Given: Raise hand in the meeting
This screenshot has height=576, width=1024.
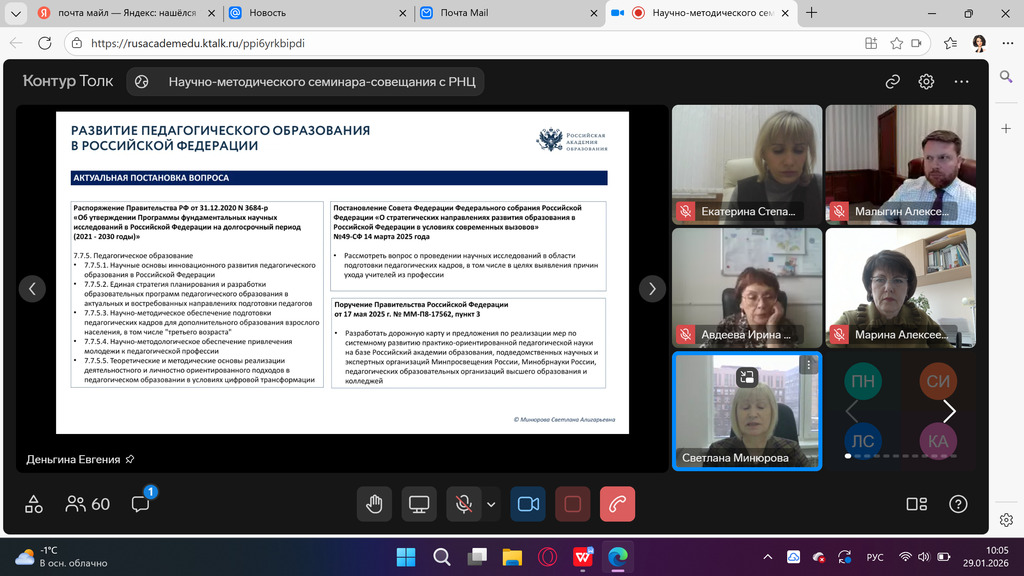Looking at the screenshot, I should [x=374, y=504].
